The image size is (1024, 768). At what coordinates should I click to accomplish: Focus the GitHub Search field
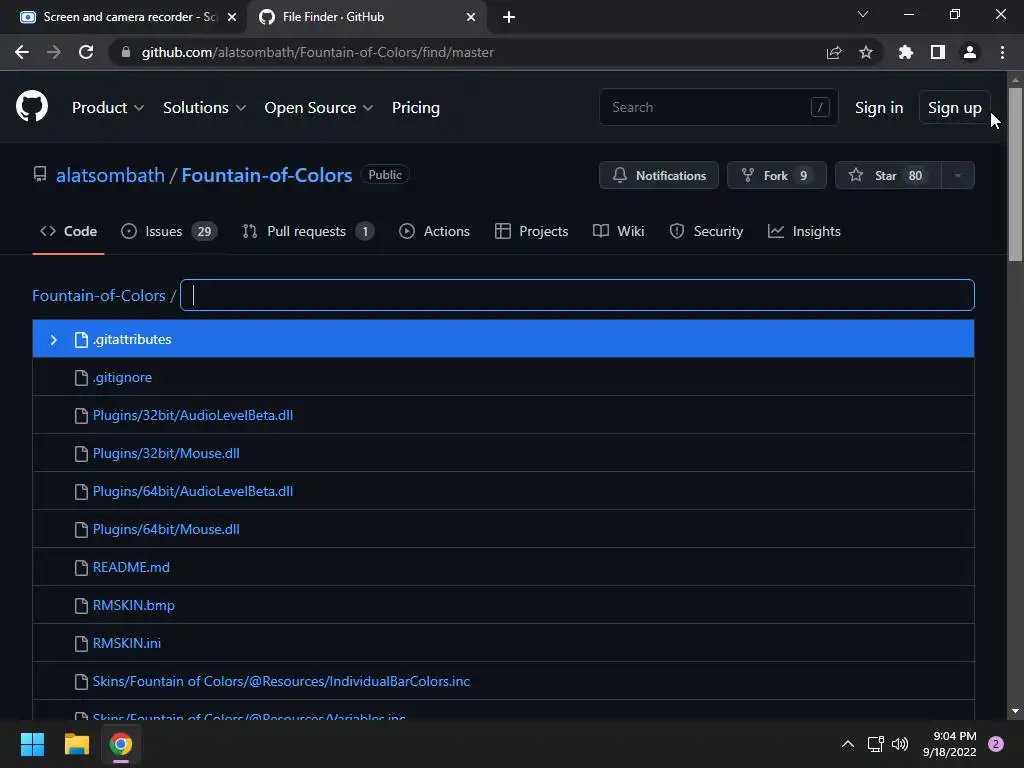tap(718, 107)
